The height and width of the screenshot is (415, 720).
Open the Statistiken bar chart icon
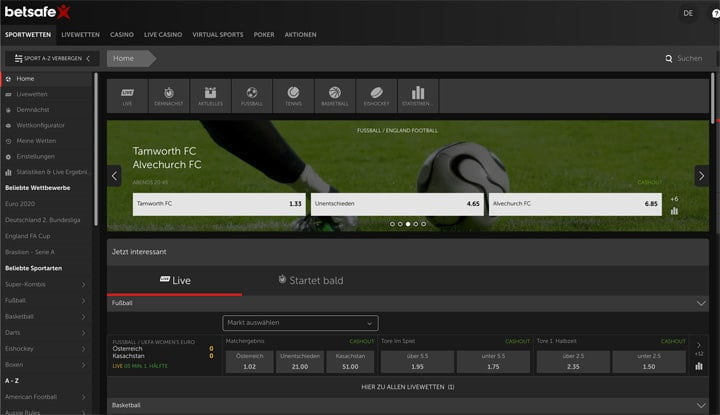coord(418,96)
